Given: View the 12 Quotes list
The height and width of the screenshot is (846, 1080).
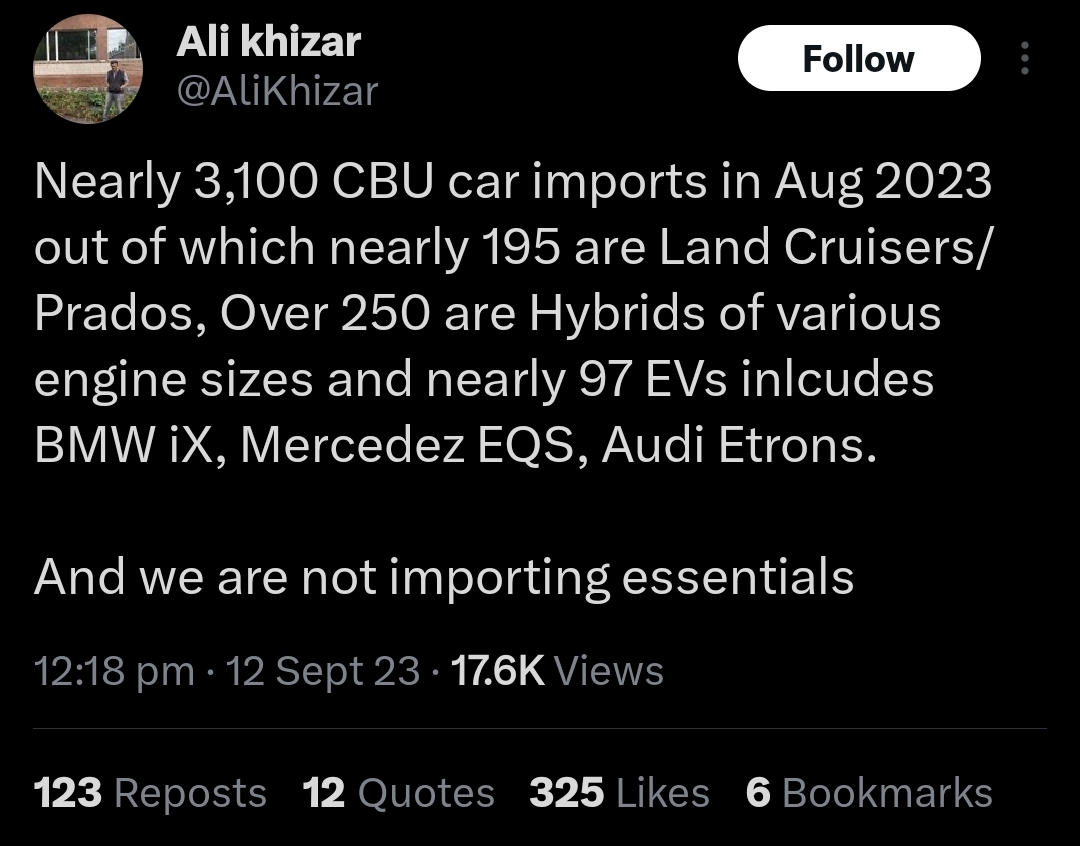Looking at the screenshot, I should point(399,792).
